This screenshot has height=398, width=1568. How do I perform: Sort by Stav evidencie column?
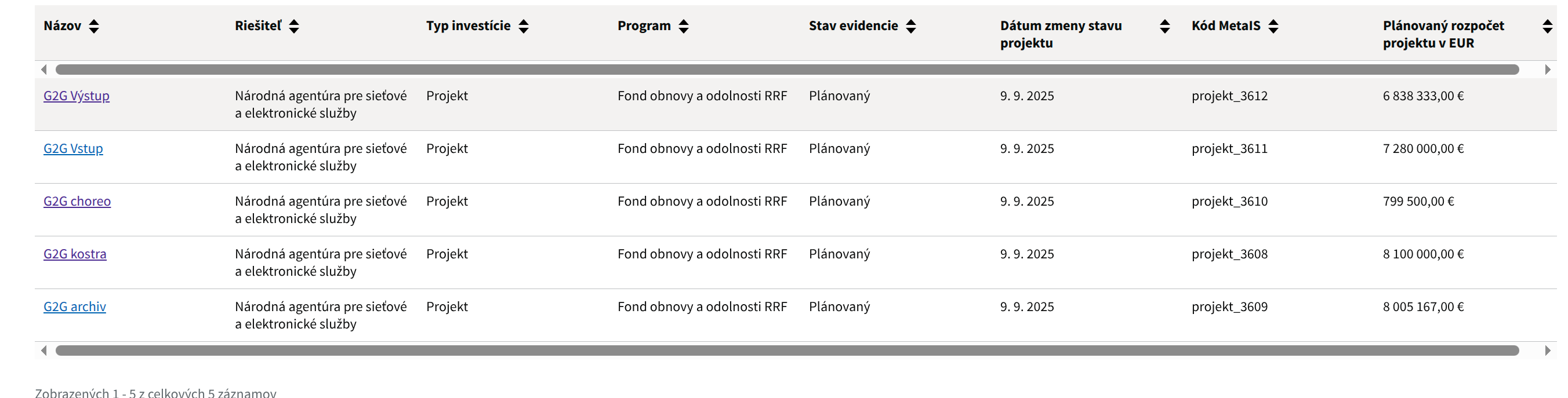point(910,26)
